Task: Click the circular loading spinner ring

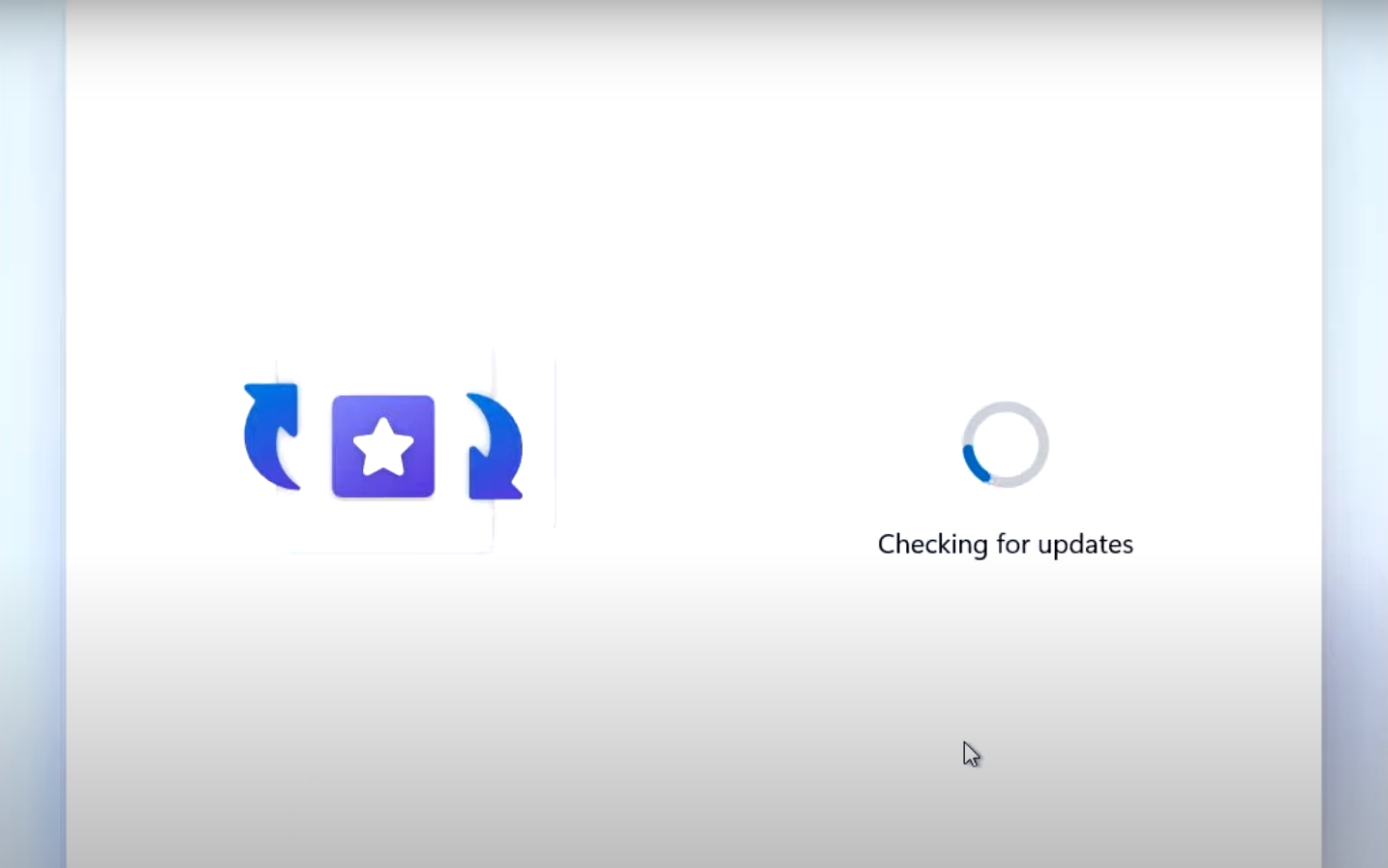Action: (x=1006, y=445)
